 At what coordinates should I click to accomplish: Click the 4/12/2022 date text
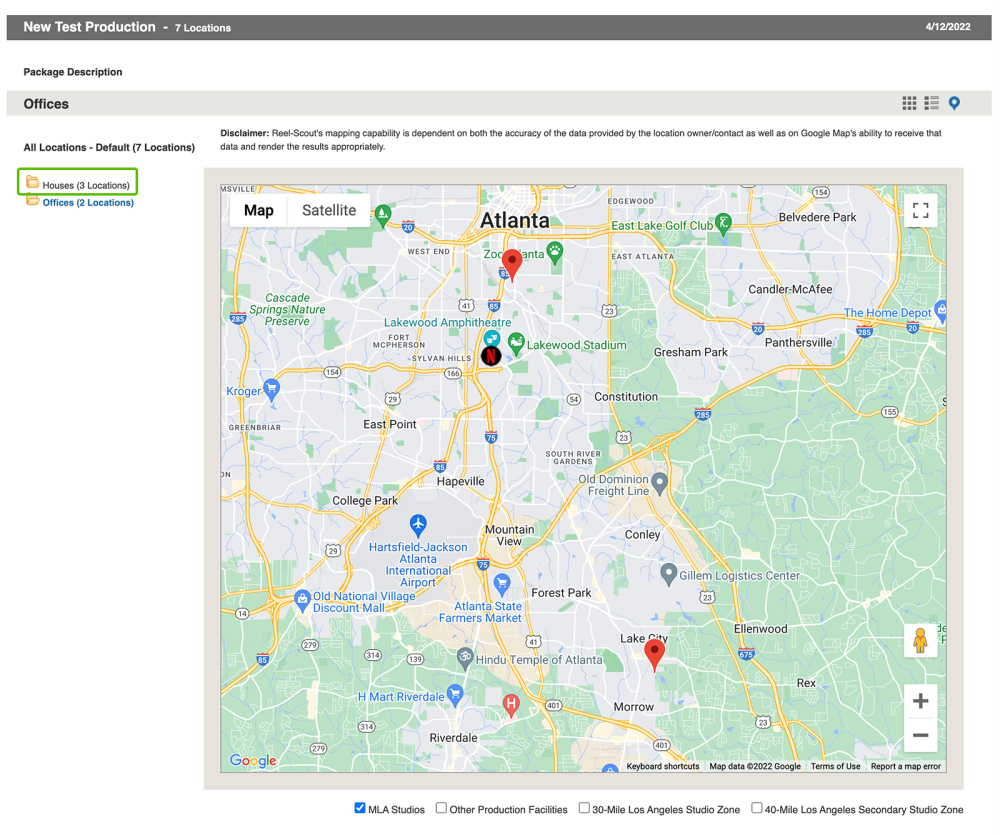(x=948, y=27)
